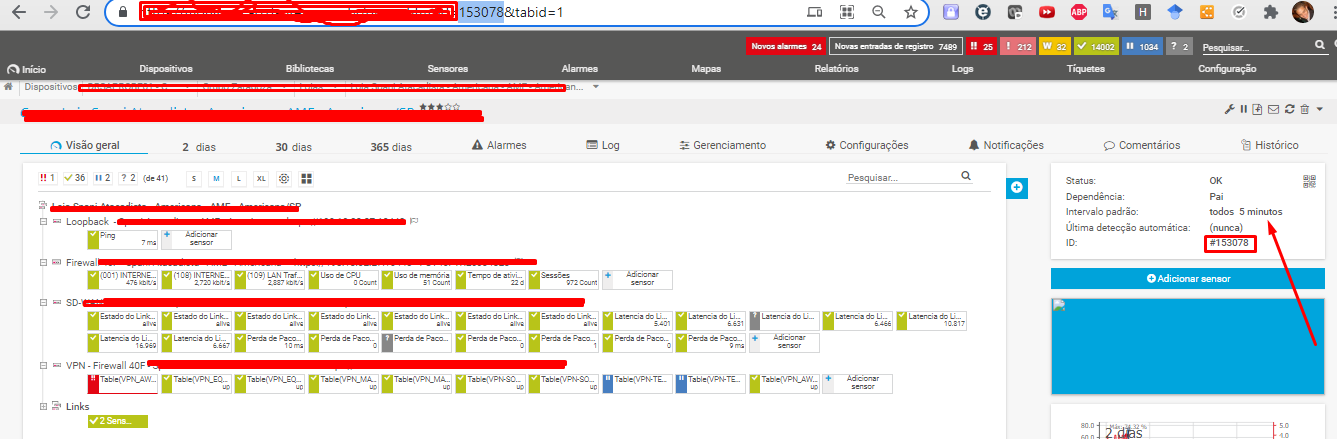Viewport: 1337px width, 439px height.
Task: Show the 1034 paused sensors
Action: pos(1143,46)
